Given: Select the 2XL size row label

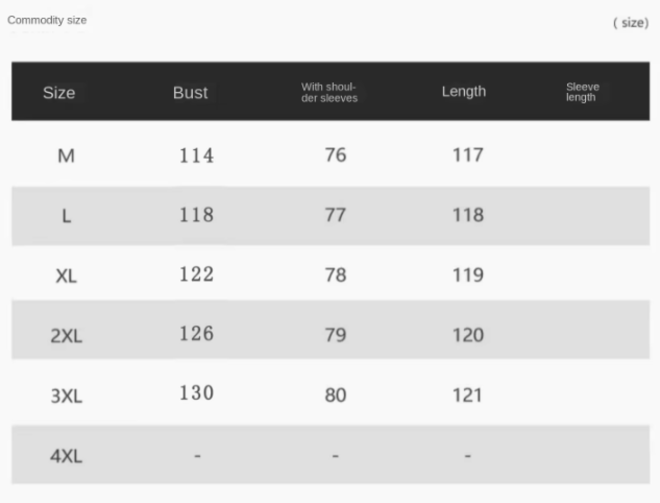Looking at the screenshot, I should [x=66, y=336].
